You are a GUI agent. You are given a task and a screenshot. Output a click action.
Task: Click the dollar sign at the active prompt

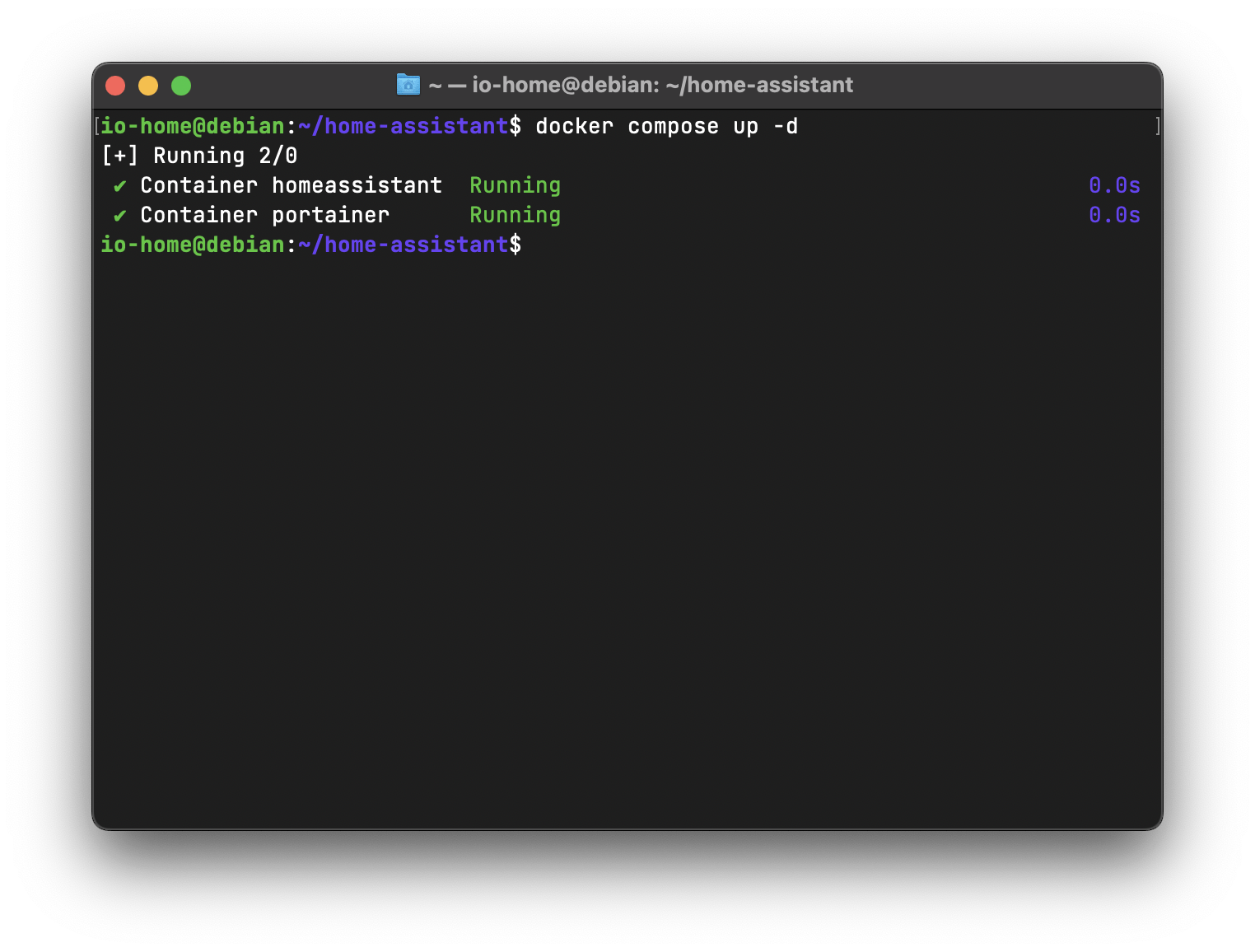[x=516, y=245]
